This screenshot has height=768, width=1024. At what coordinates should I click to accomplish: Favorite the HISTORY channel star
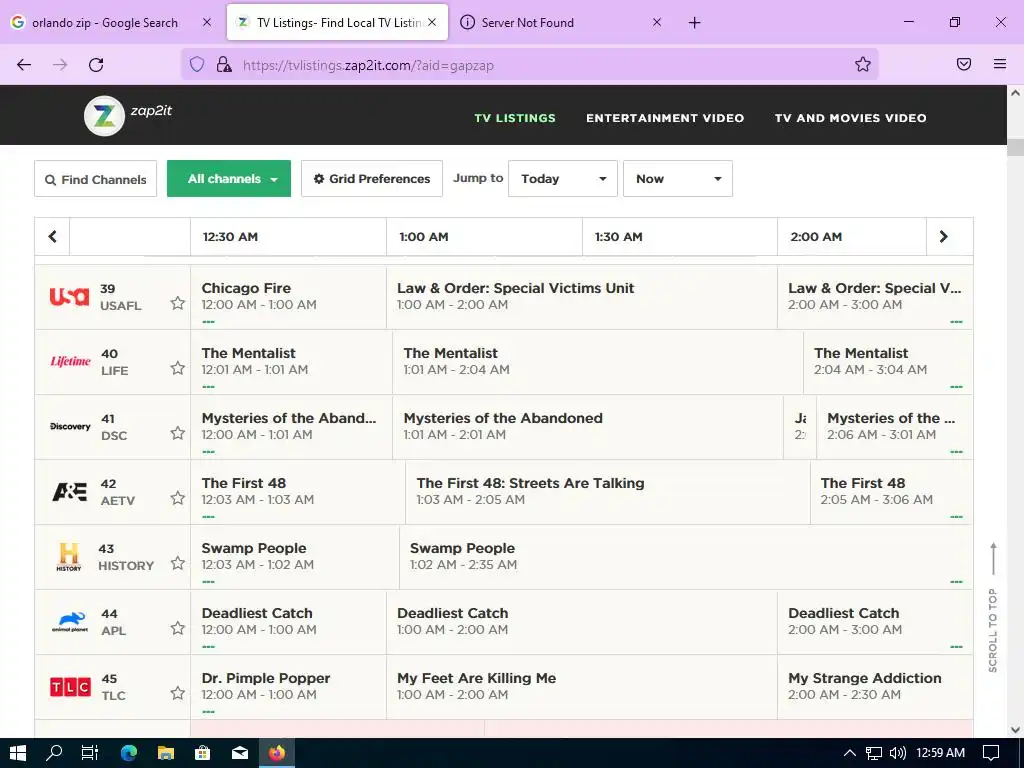pos(178,563)
